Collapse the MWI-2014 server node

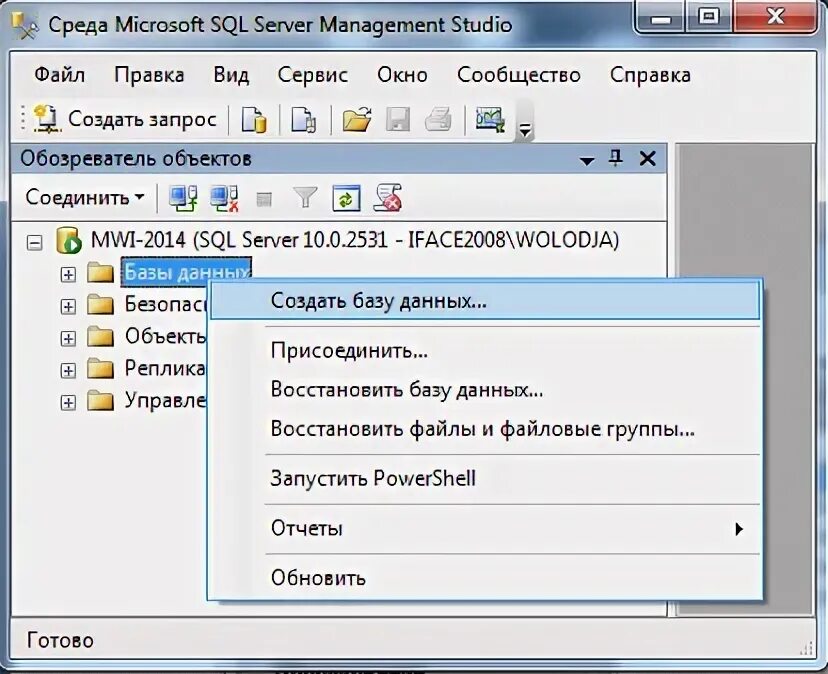point(35,243)
